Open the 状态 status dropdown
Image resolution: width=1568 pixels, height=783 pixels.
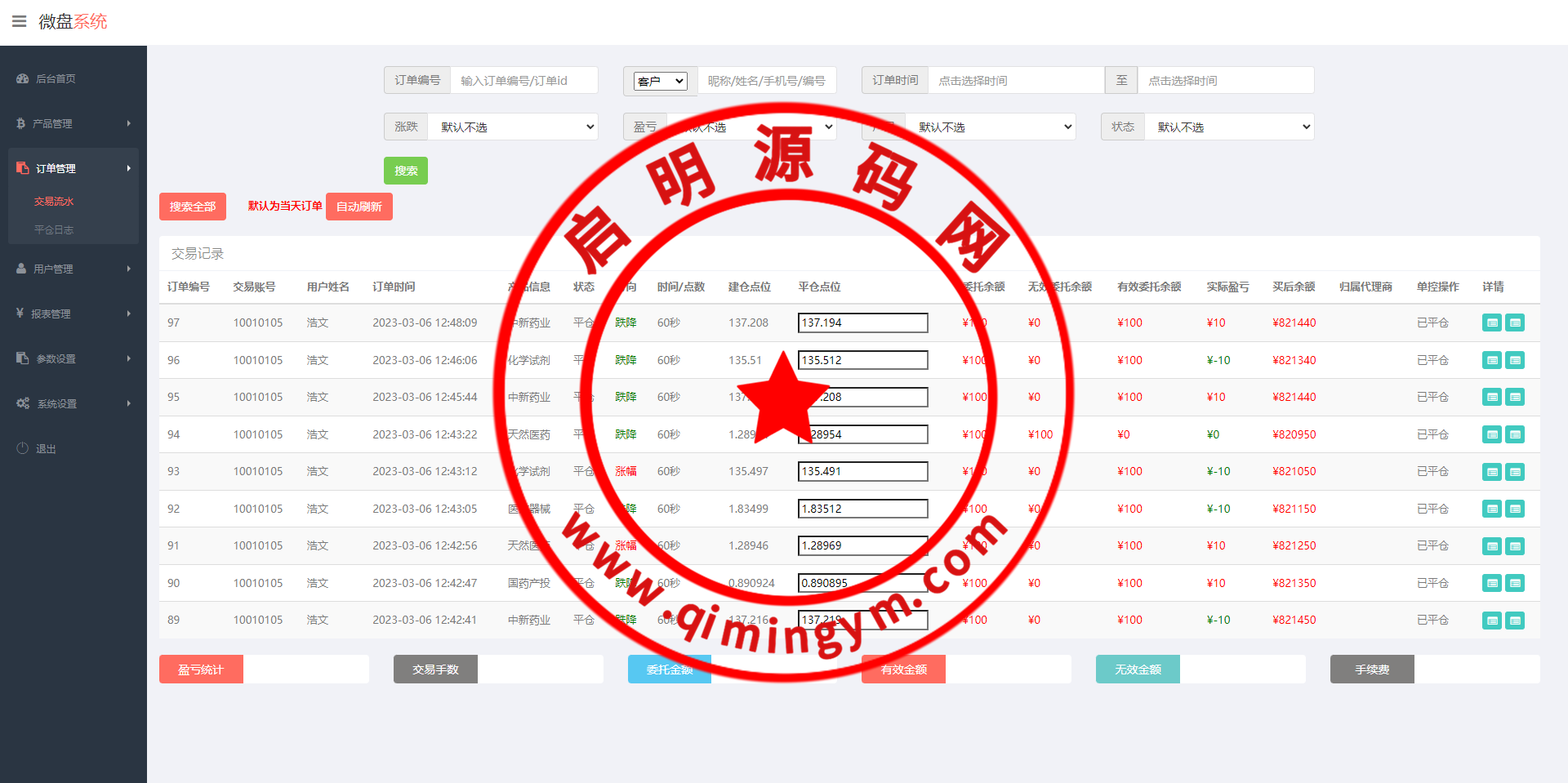pyautogui.click(x=1229, y=127)
